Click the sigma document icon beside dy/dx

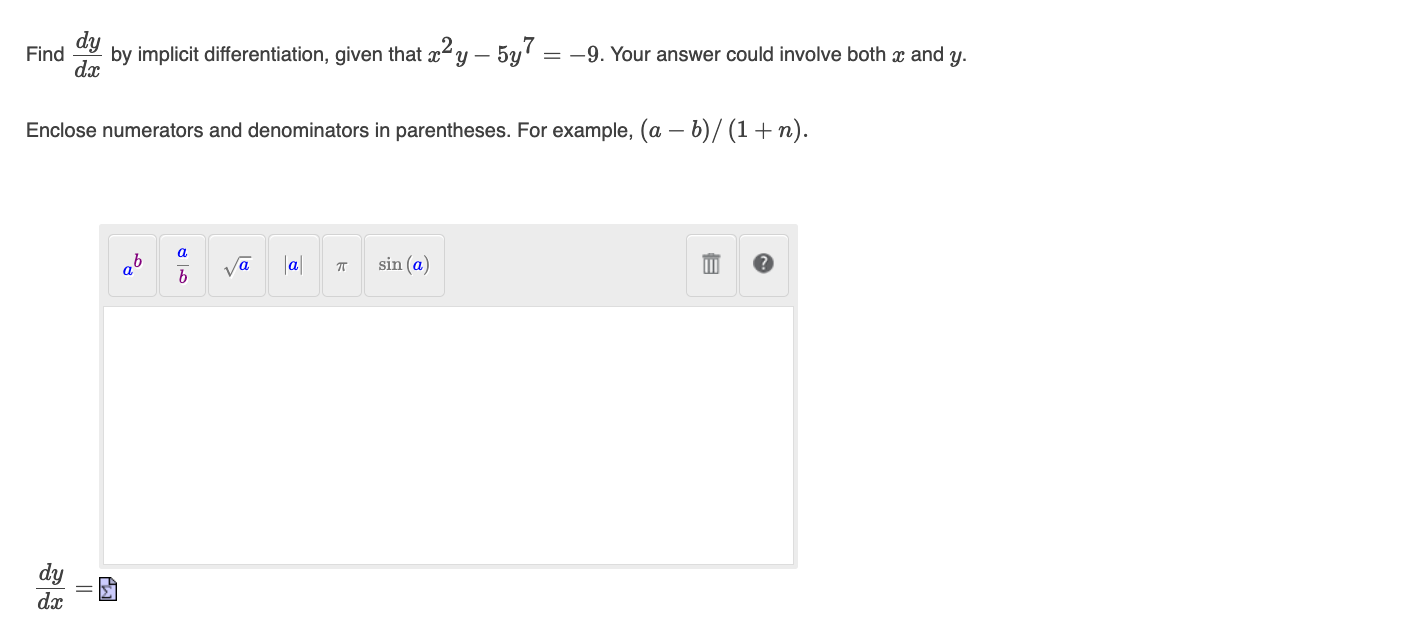[107, 588]
